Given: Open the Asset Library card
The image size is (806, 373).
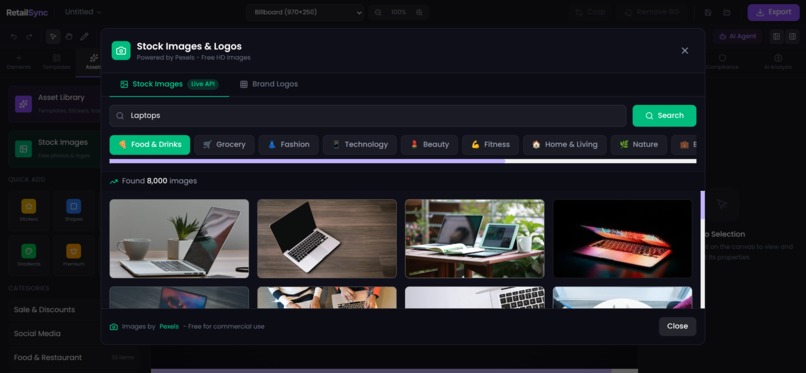Looking at the screenshot, I should point(54,104).
